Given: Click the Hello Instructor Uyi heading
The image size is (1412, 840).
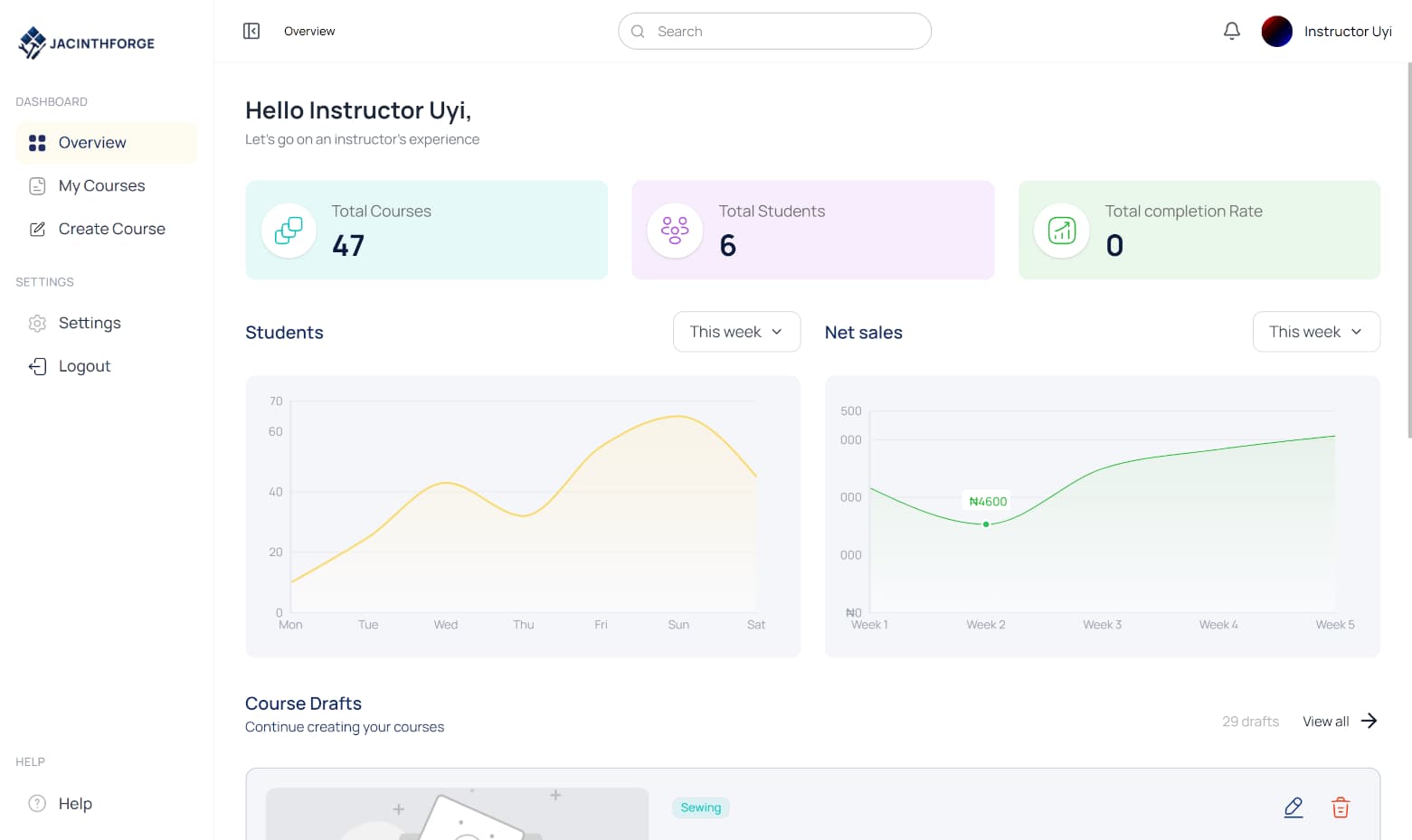Looking at the screenshot, I should [x=358, y=110].
